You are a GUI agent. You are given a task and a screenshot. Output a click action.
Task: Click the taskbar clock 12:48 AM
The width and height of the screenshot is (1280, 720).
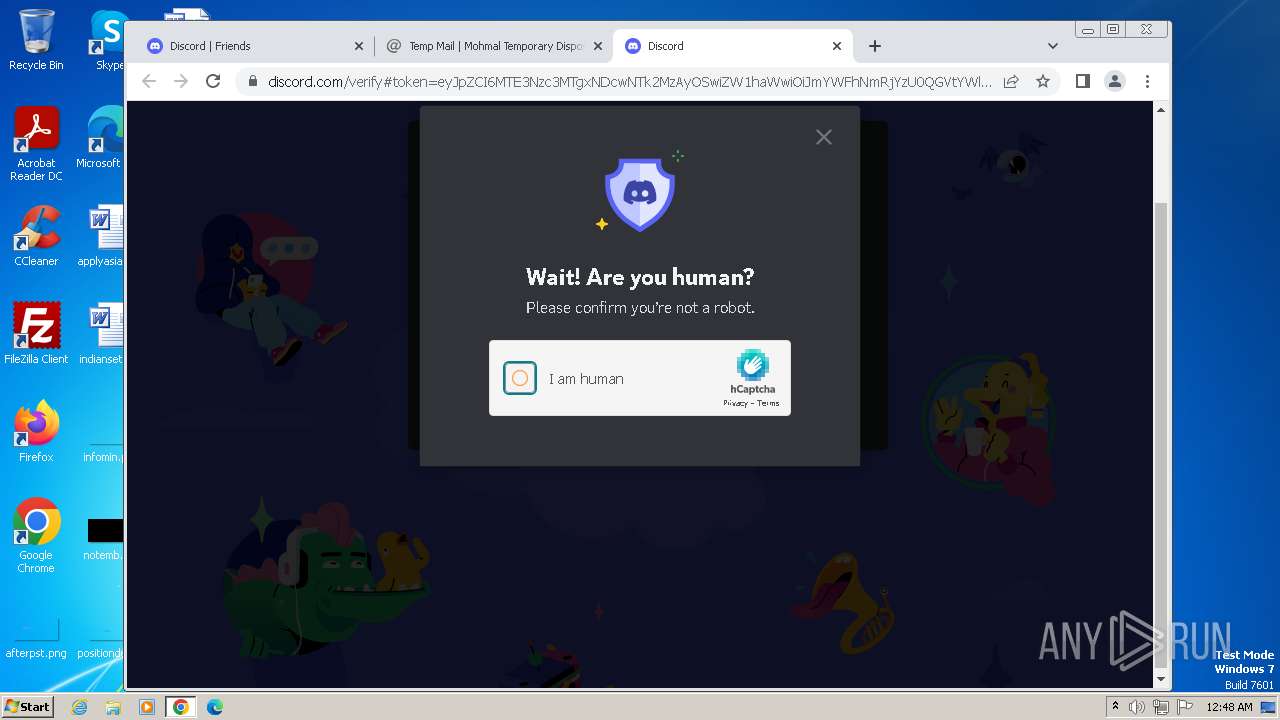pos(1229,707)
